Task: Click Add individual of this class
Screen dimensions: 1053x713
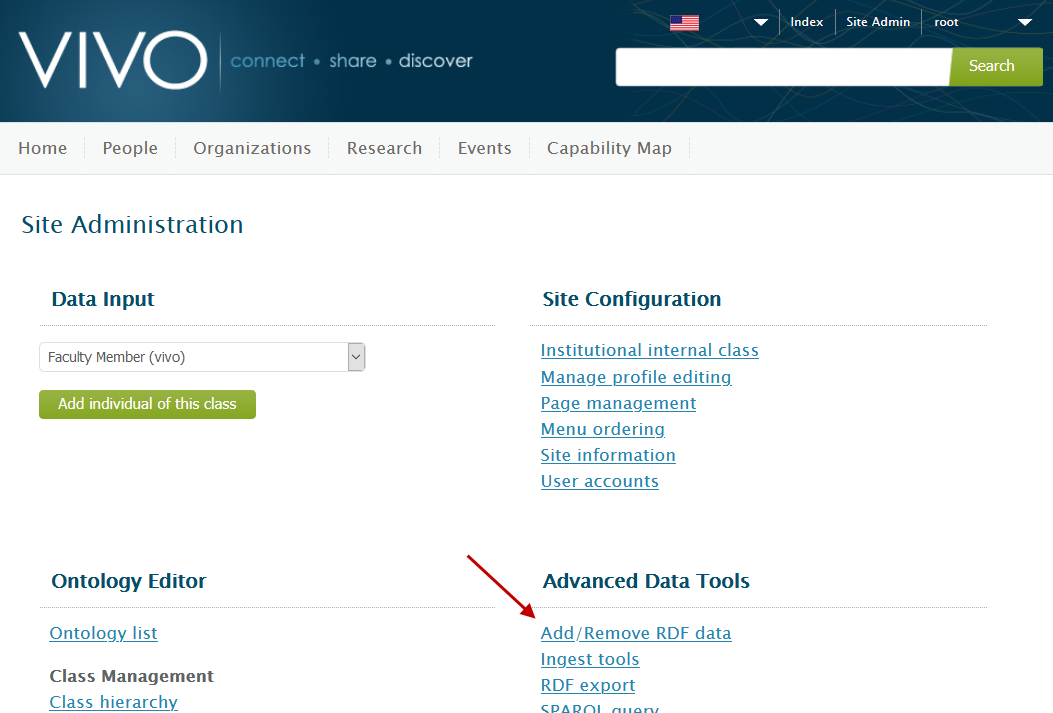Action: coord(147,404)
